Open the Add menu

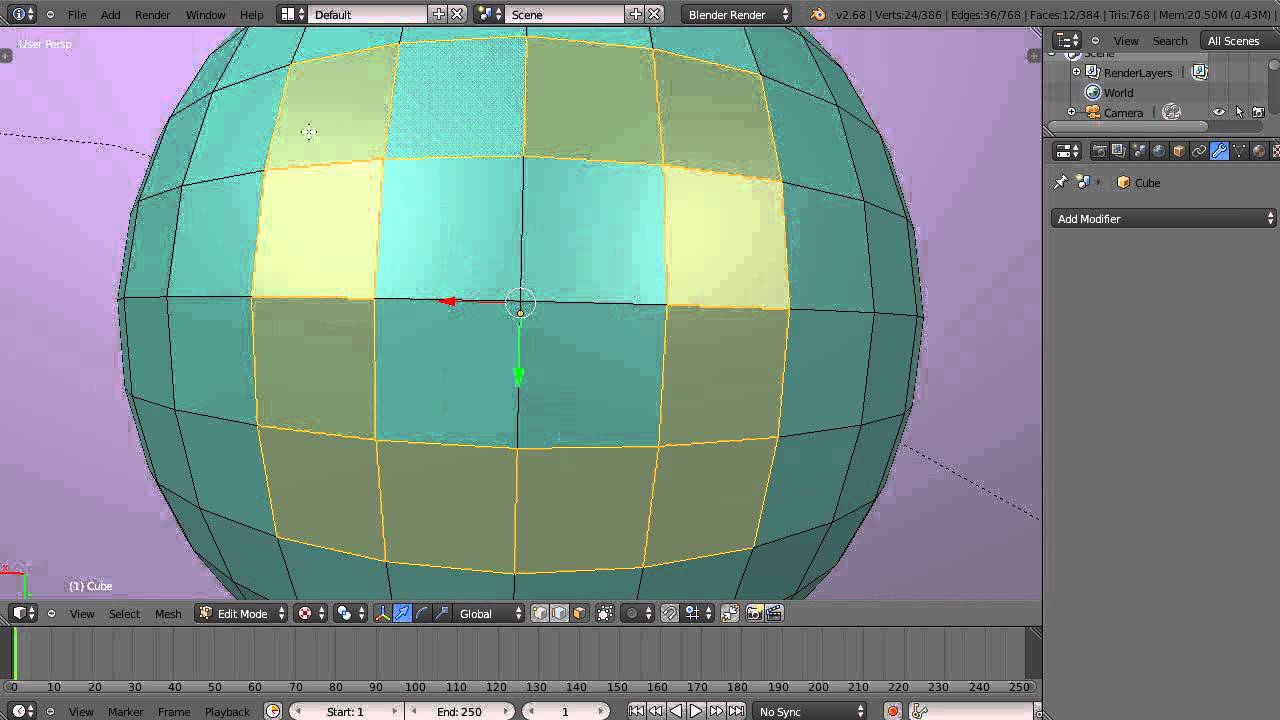pyautogui.click(x=111, y=14)
